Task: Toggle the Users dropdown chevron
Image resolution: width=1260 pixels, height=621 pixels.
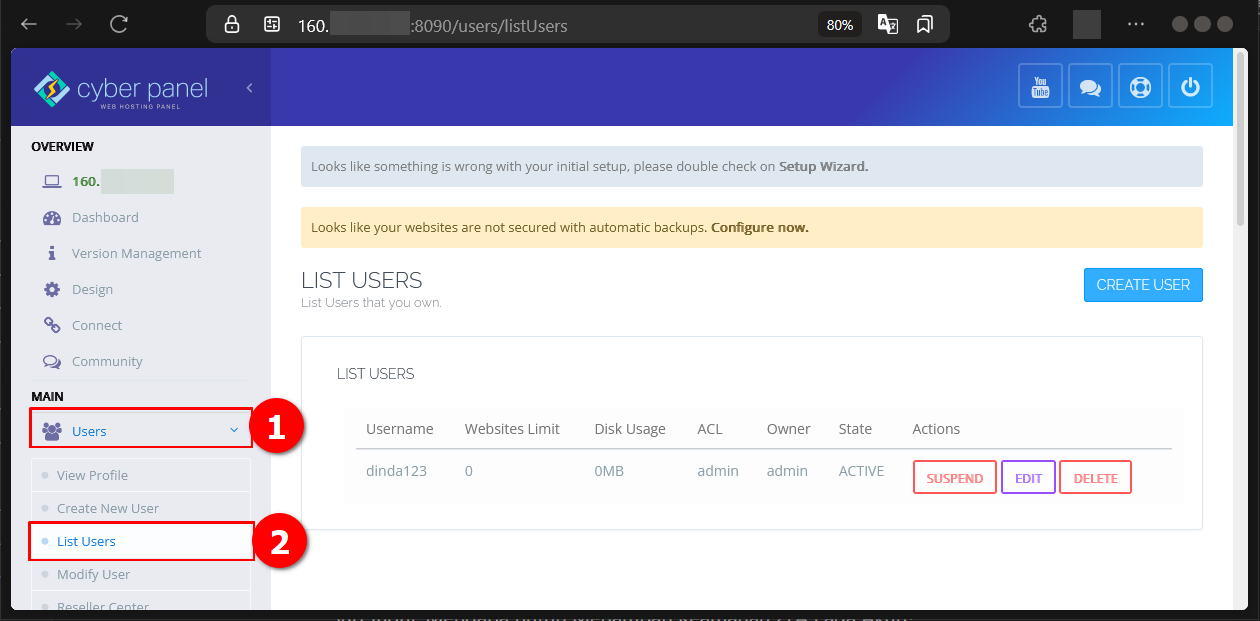Action: click(234, 431)
